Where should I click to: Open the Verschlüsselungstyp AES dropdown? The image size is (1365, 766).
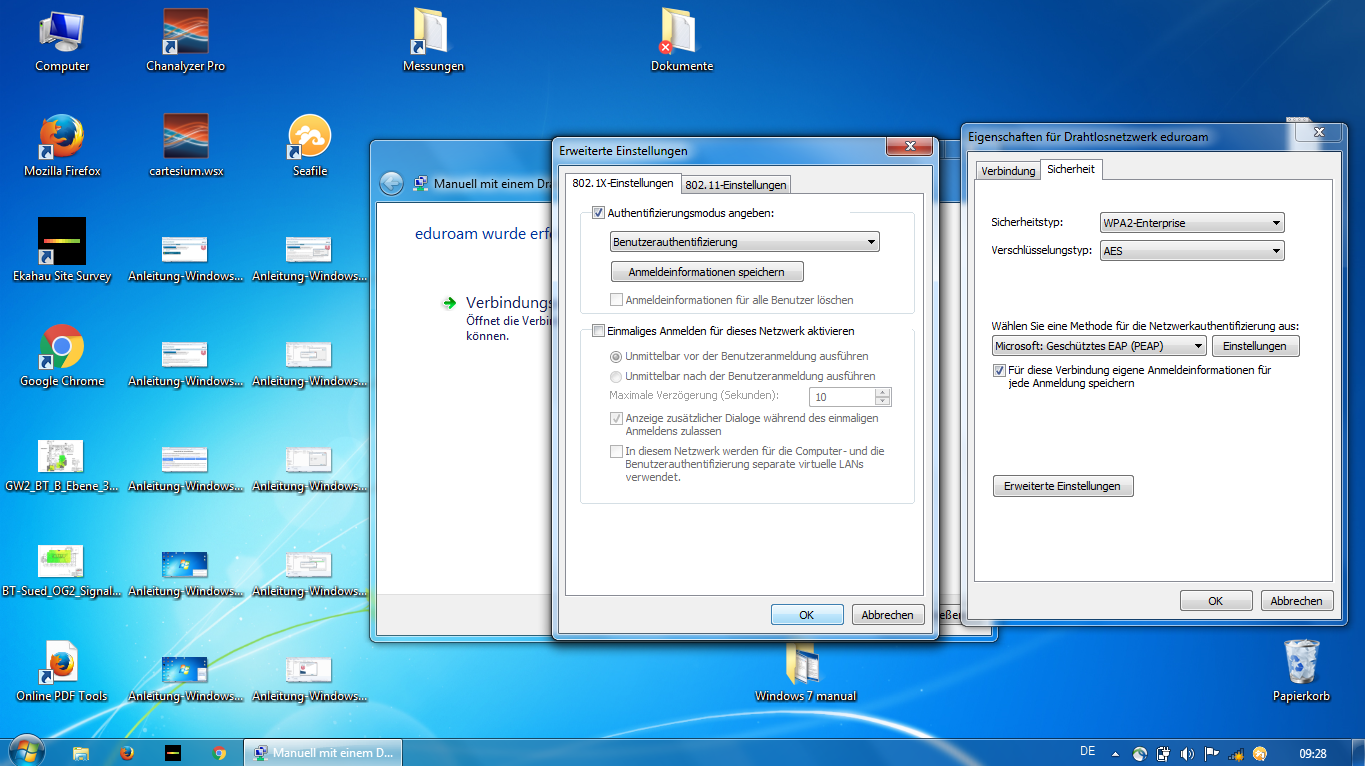point(1191,251)
